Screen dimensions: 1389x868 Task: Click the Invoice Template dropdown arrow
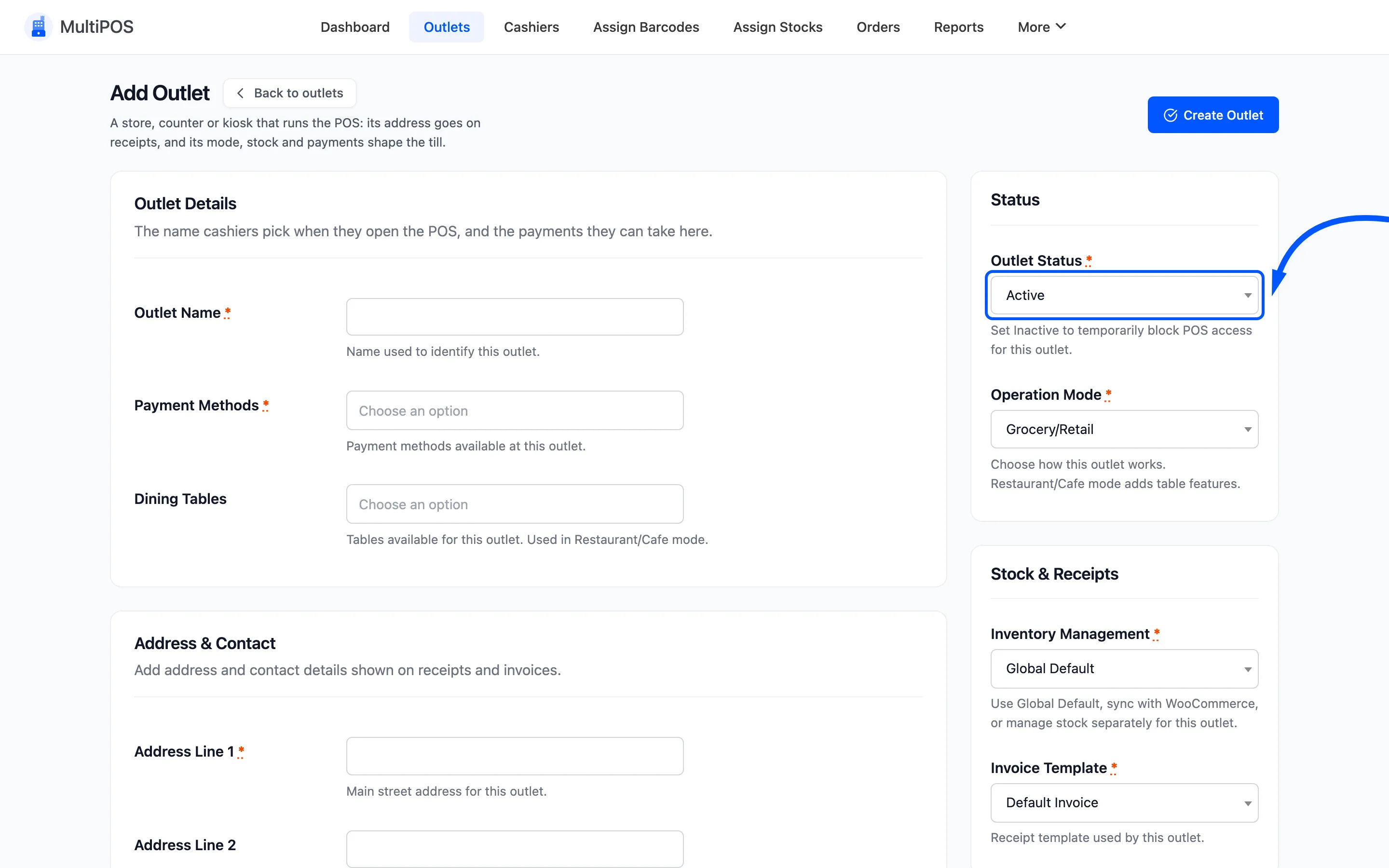1247,804
